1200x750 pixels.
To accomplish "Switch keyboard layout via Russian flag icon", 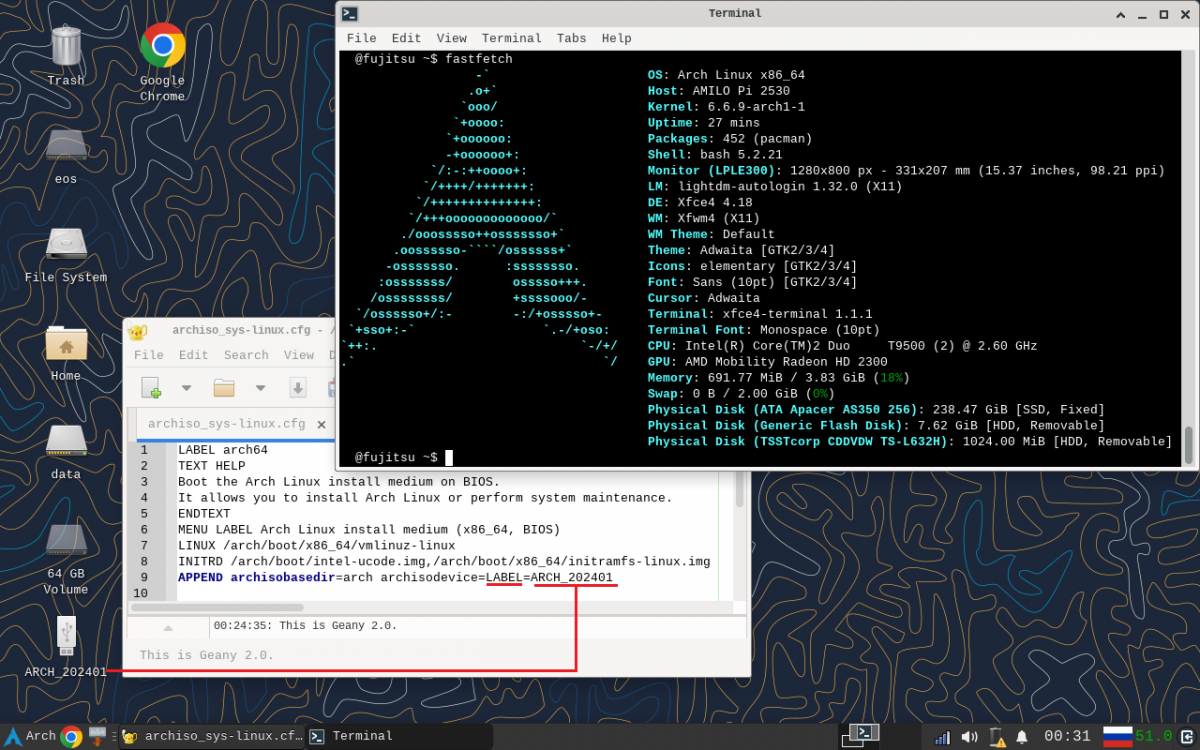I will (1117, 737).
